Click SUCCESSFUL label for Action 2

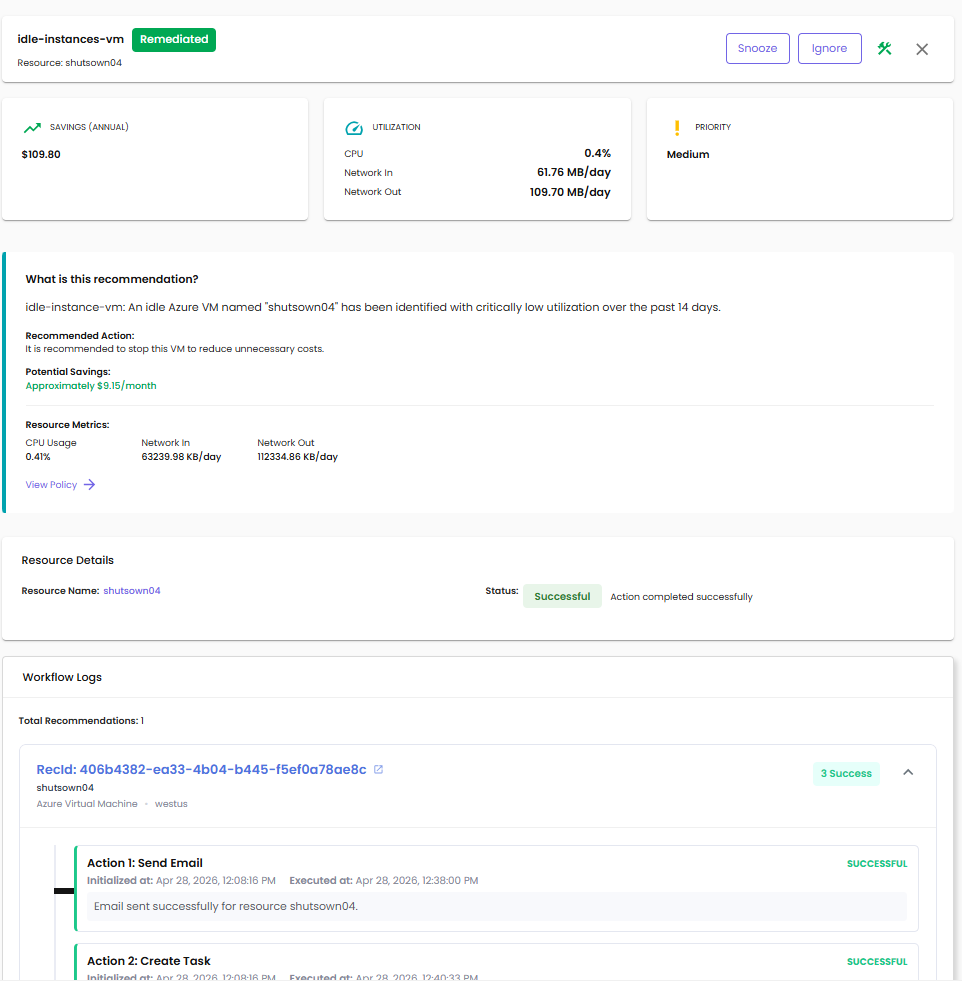click(877, 961)
